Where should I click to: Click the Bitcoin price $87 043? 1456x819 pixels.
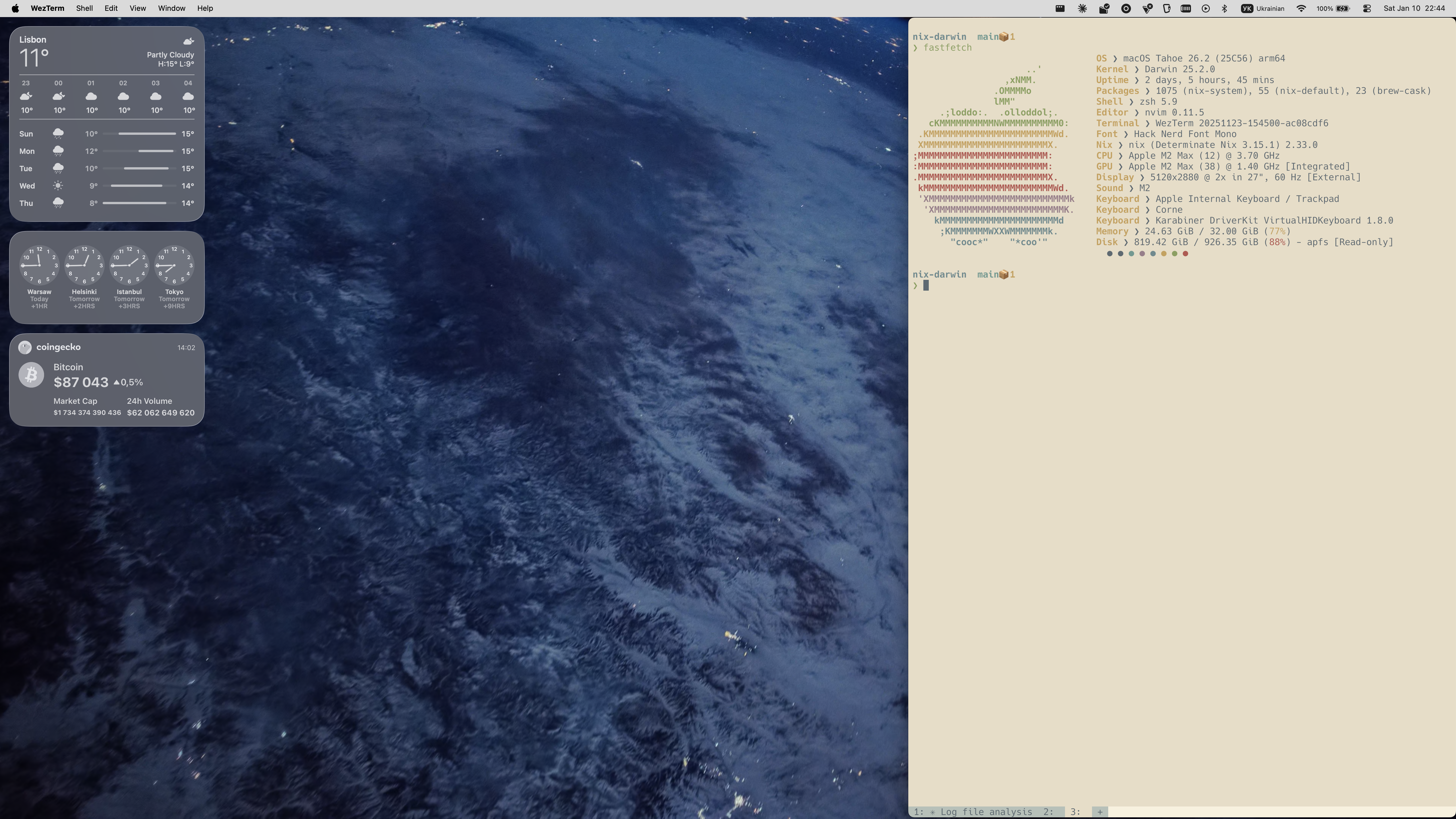pyautogui.click(x=81, y=383)
